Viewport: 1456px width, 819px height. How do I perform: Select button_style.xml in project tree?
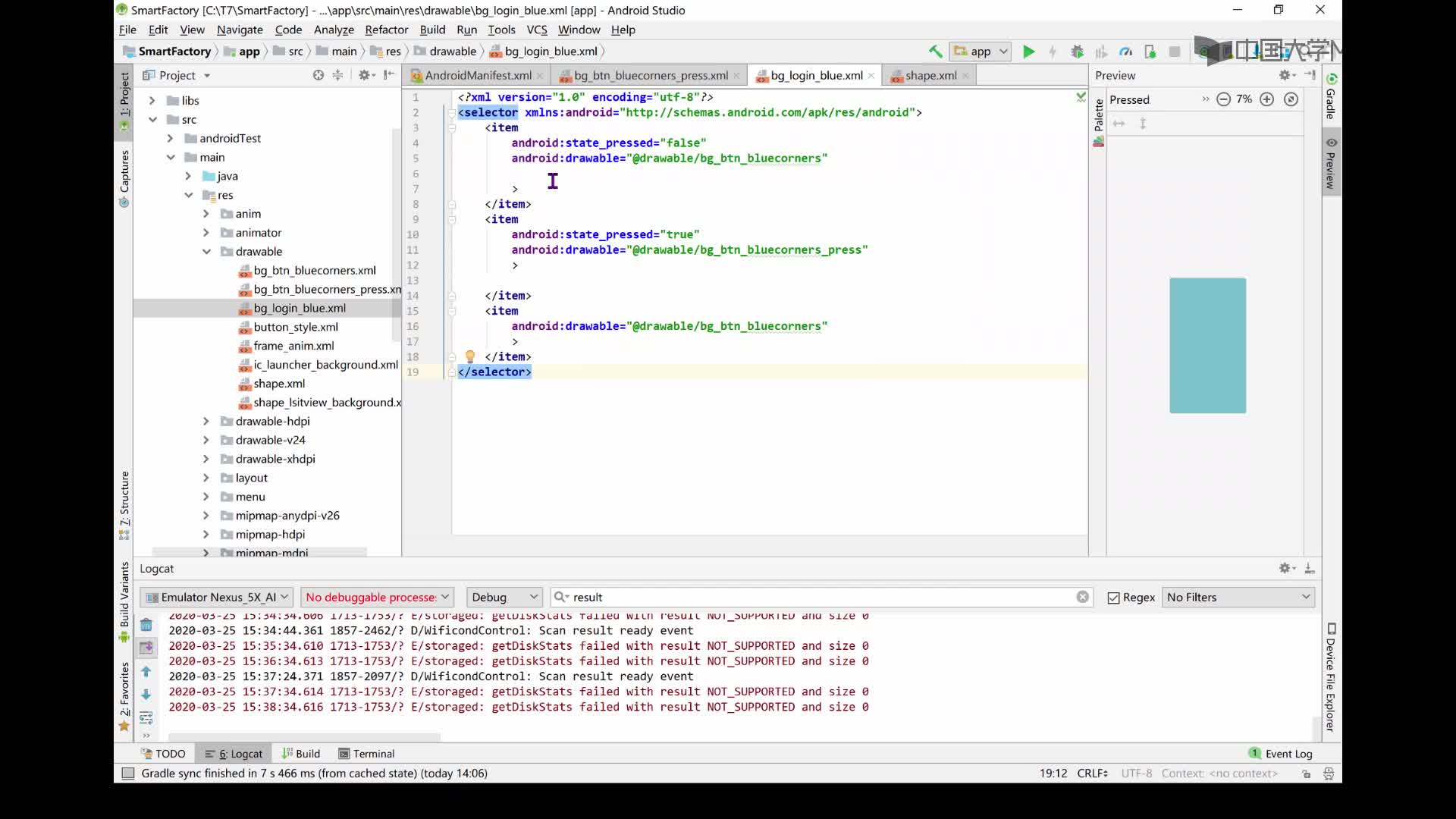296,327
